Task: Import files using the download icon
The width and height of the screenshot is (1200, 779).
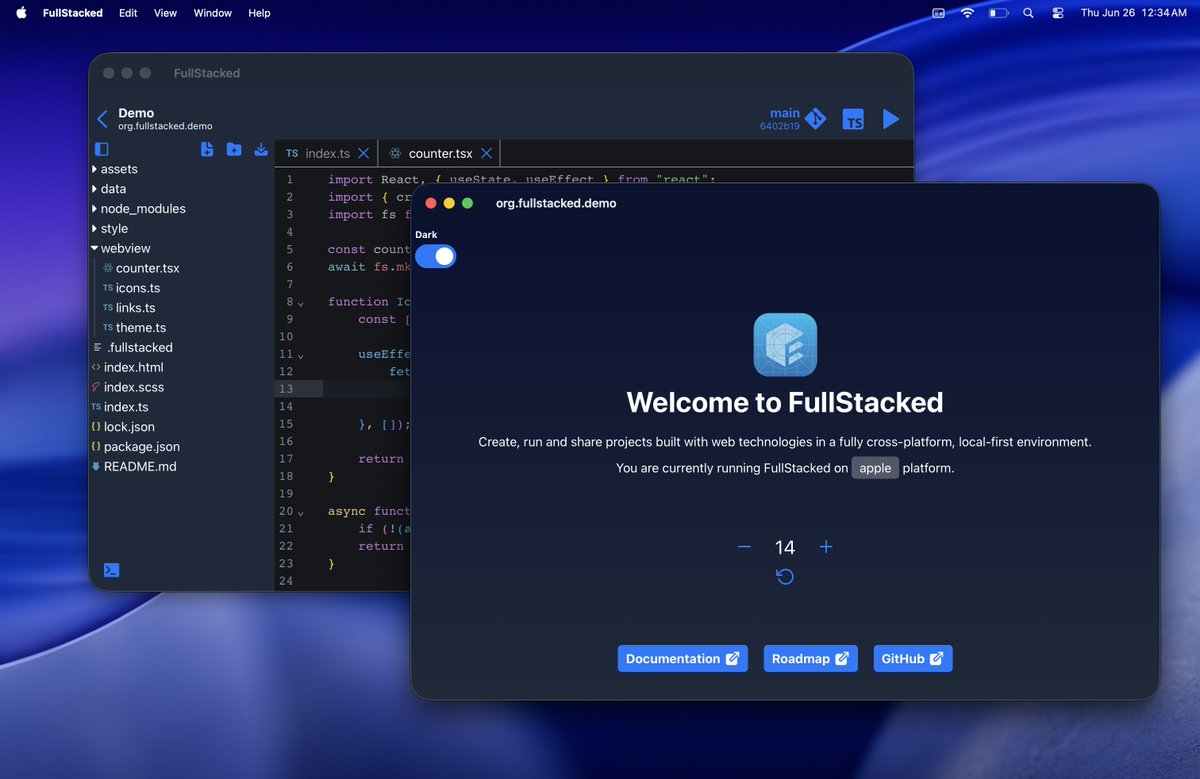Action: (261, 149)
